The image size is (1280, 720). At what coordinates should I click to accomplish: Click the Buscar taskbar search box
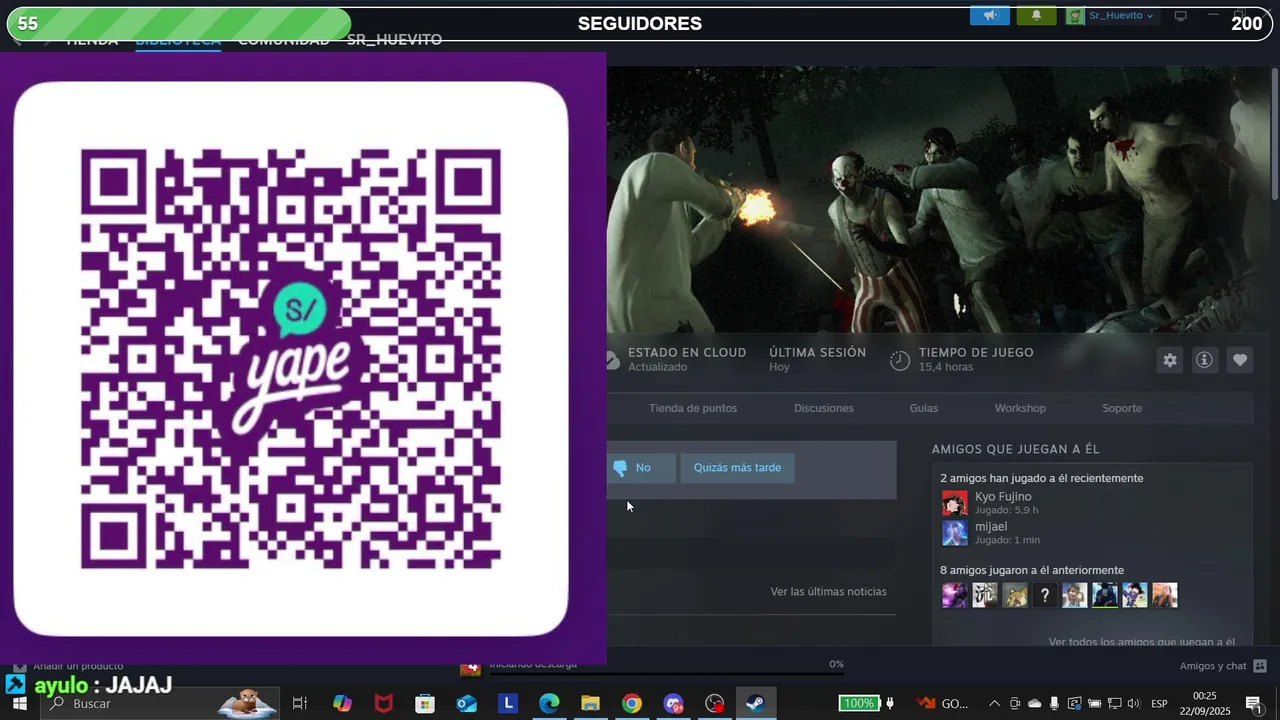[x=160, y=704]
